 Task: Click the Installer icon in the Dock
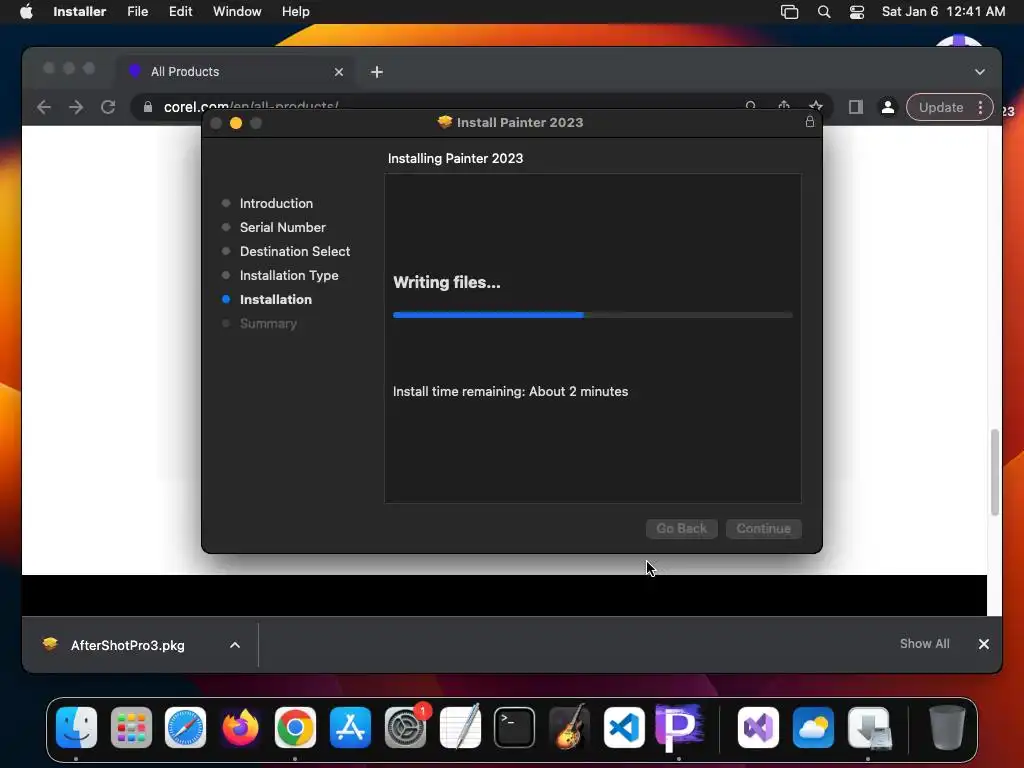click(869, 728)
